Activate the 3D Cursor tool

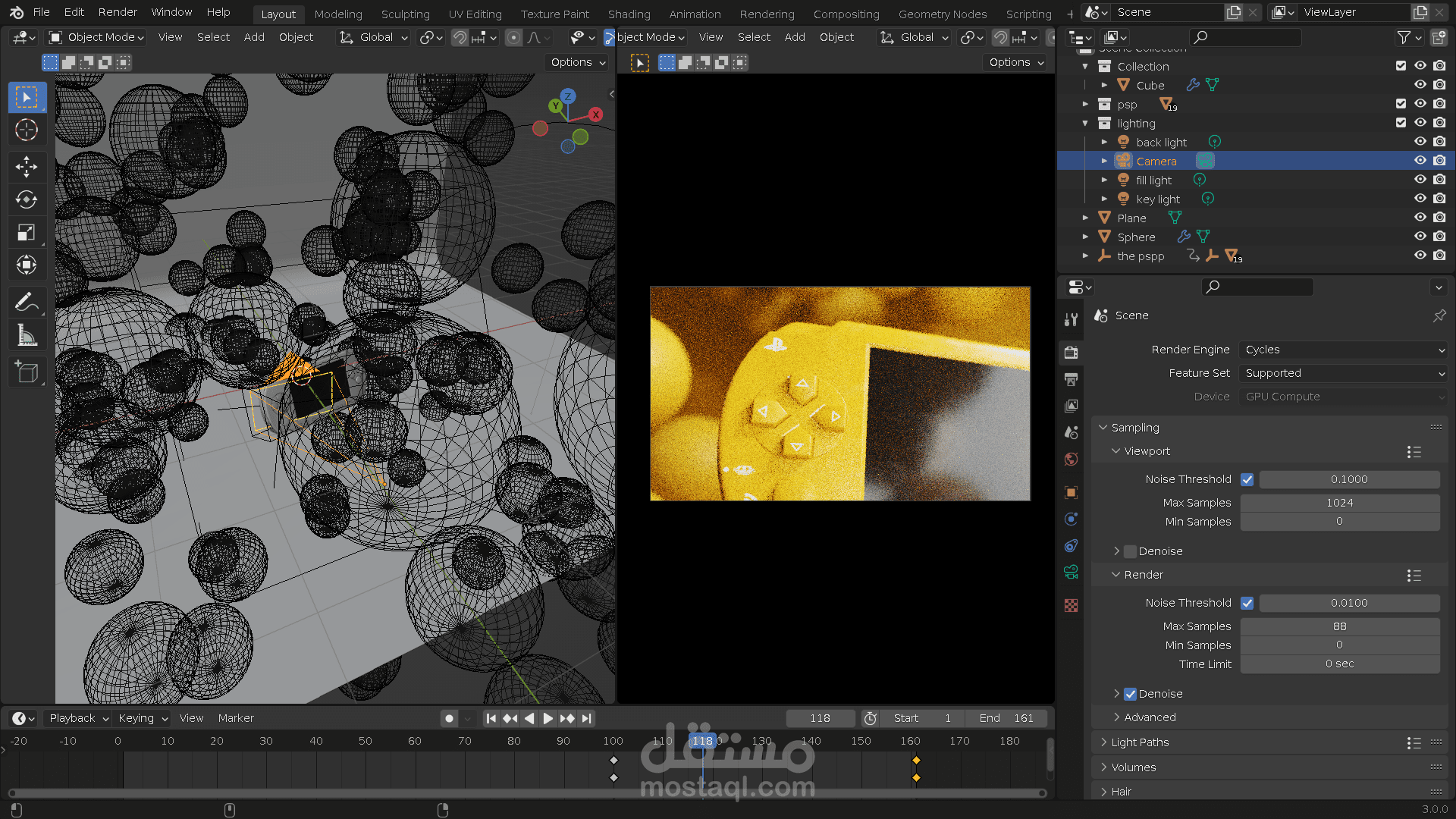point(27,130)
